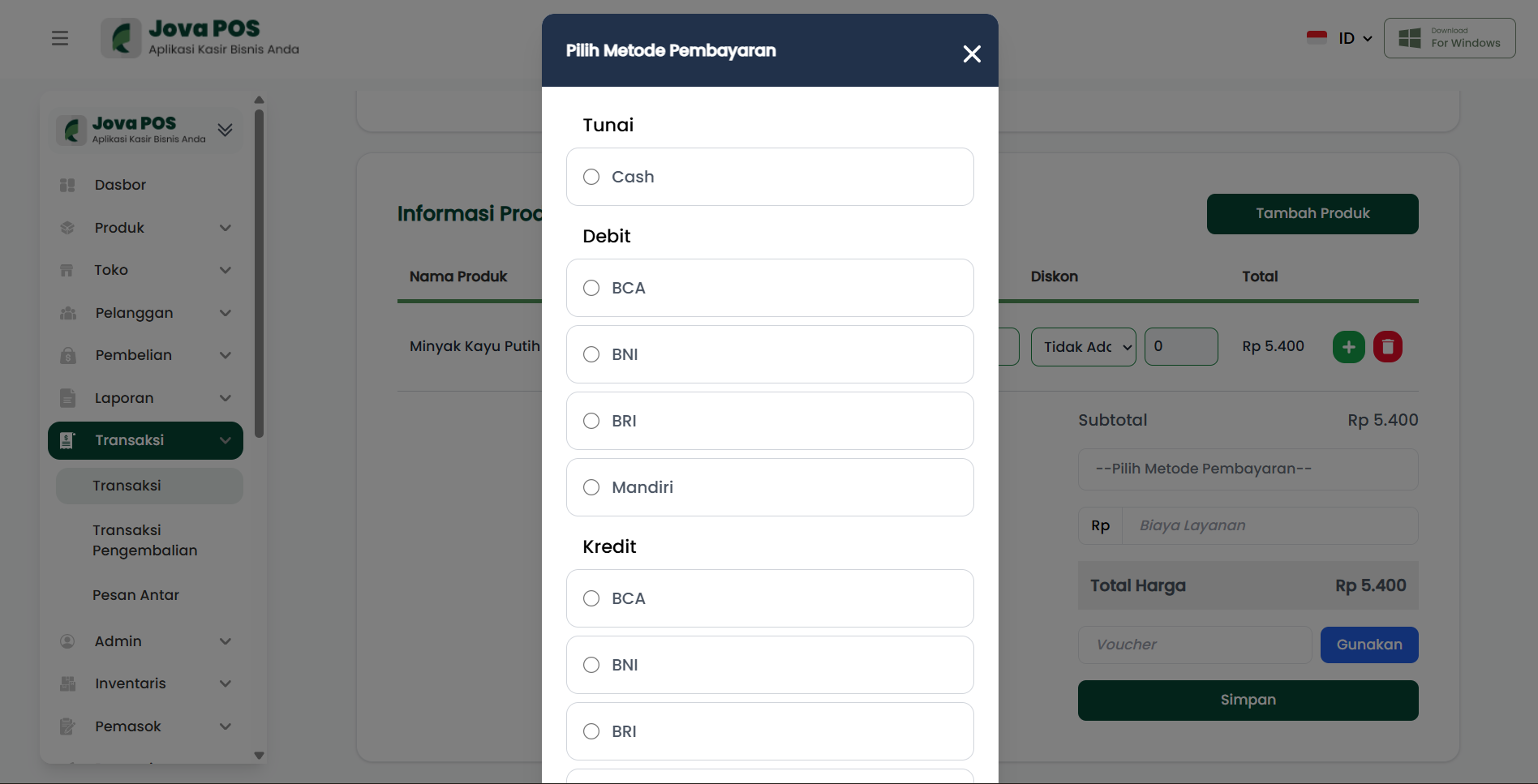1538x784 pixels.
Task: Select Mandiri under Debit
Action: 591,487
